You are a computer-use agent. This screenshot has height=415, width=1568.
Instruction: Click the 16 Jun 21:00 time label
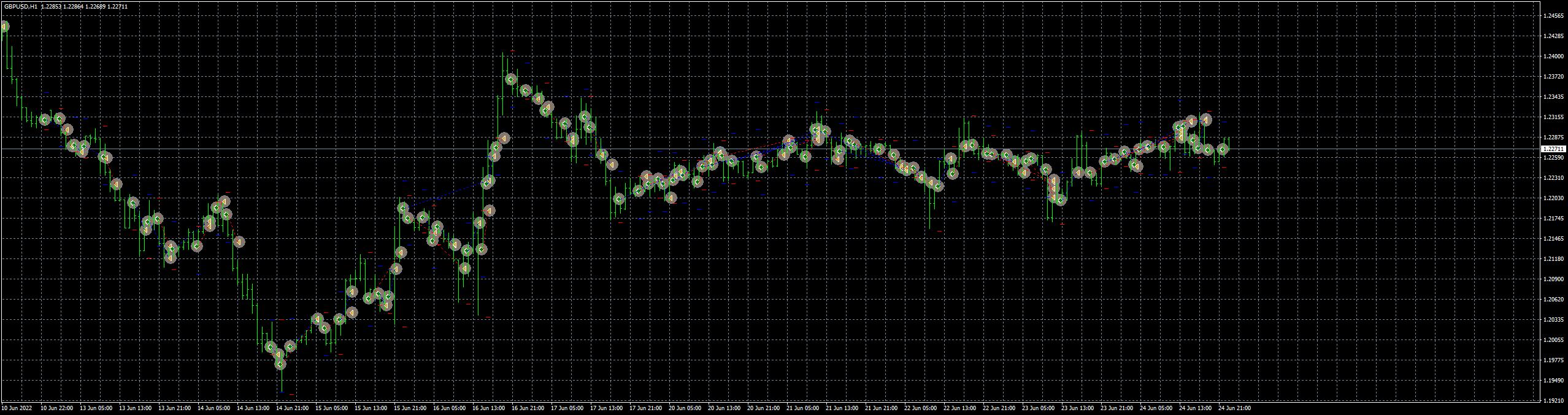click(528, 408)
